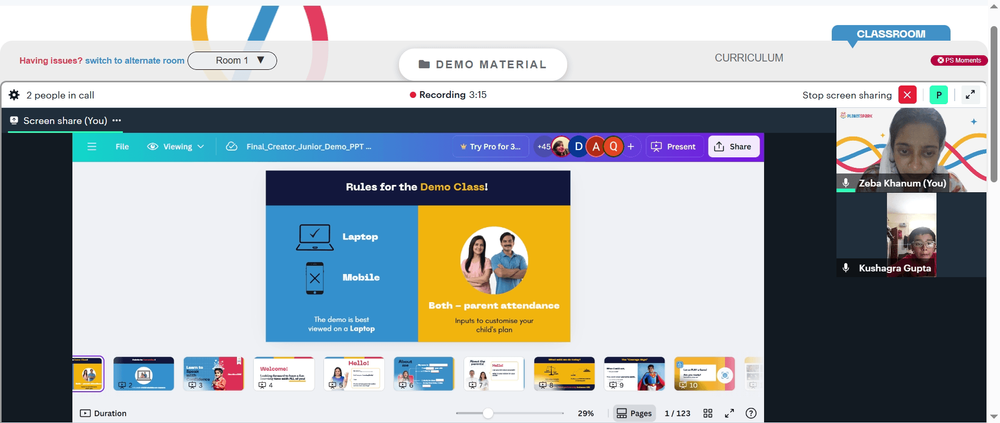Click the file name Final_Creator_Junior_Demo_PPT
This screenshot has width=1000, height=423.
[309, 147]
